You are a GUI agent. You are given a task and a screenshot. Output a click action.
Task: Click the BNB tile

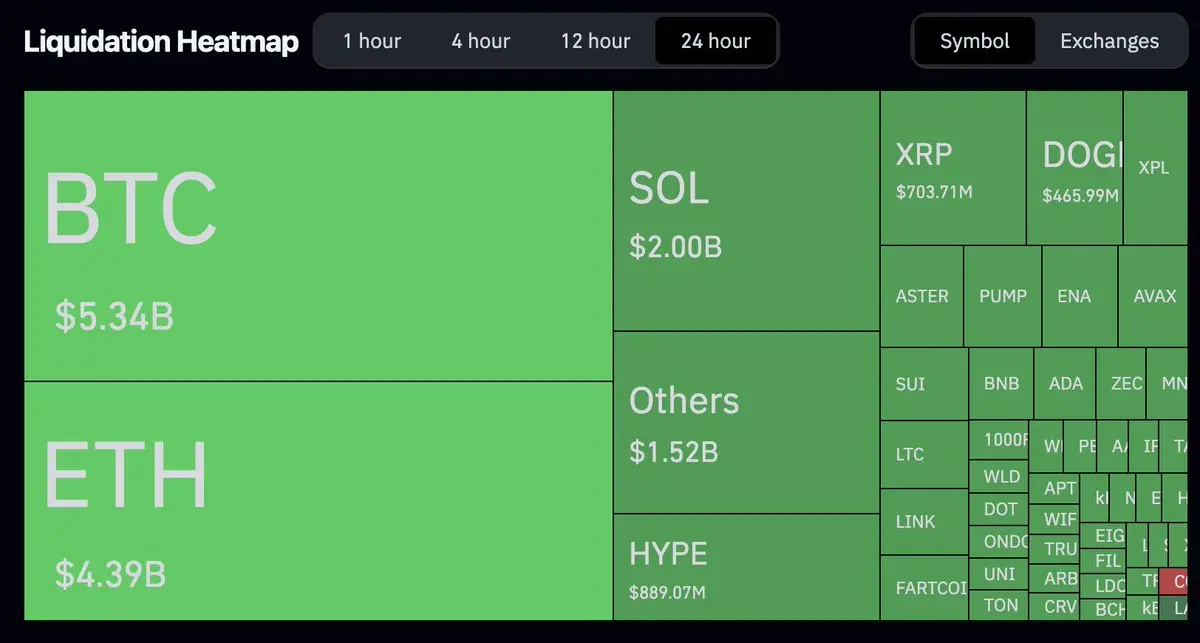click(x=1001, y=384)
